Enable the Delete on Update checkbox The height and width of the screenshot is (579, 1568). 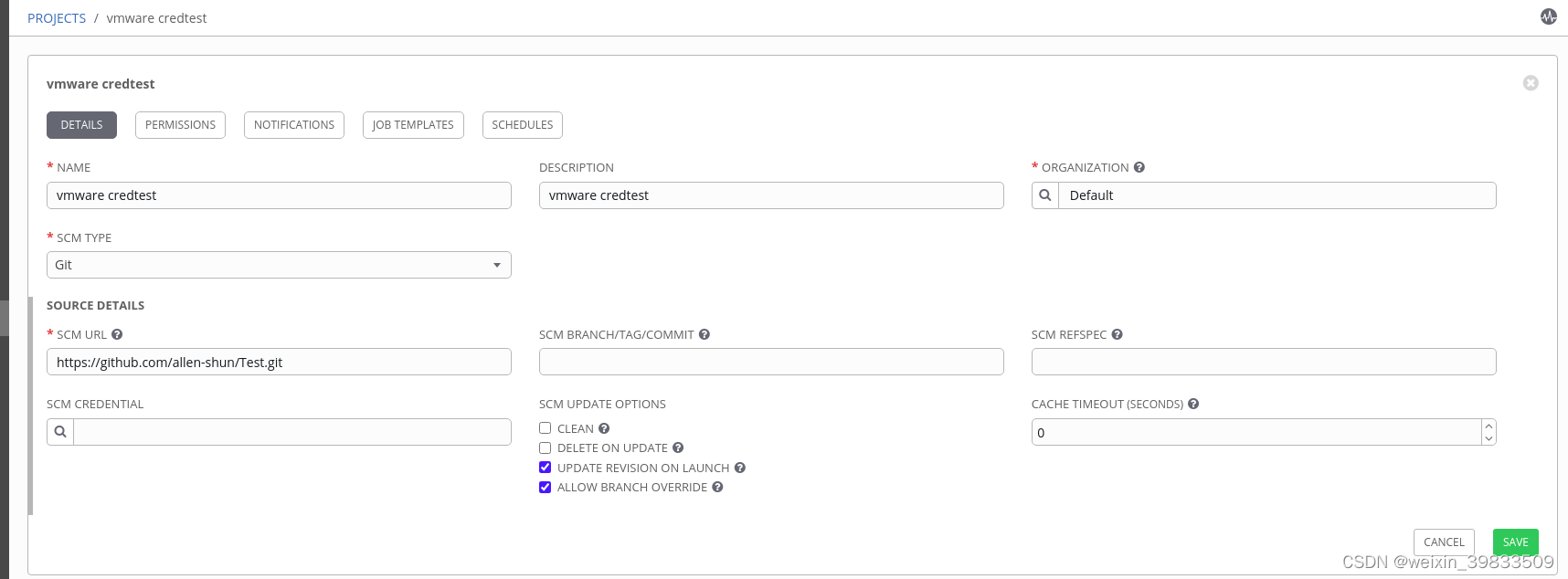coord(546,448)
